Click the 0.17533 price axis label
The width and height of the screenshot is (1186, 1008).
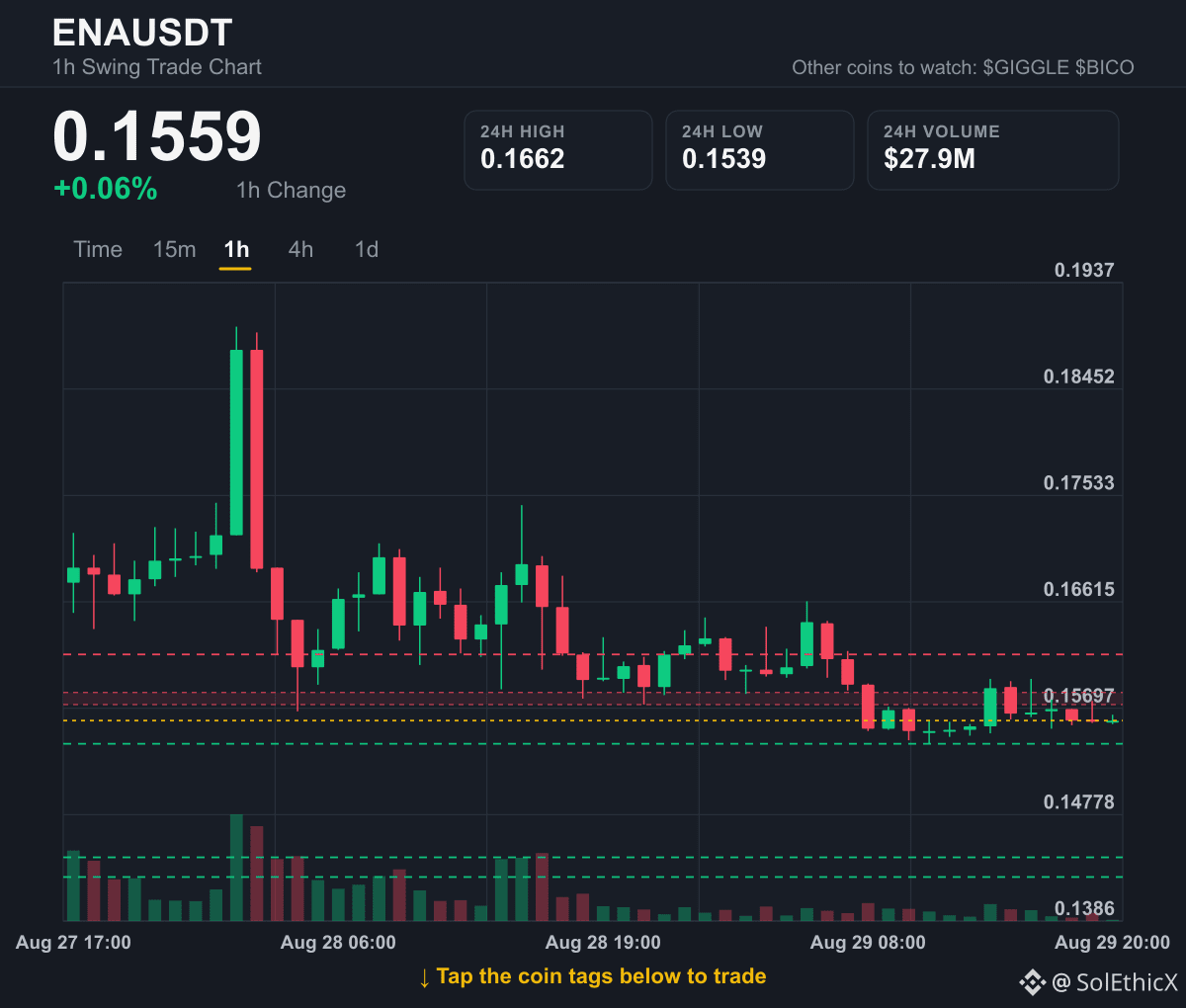tap(1078, 483)
